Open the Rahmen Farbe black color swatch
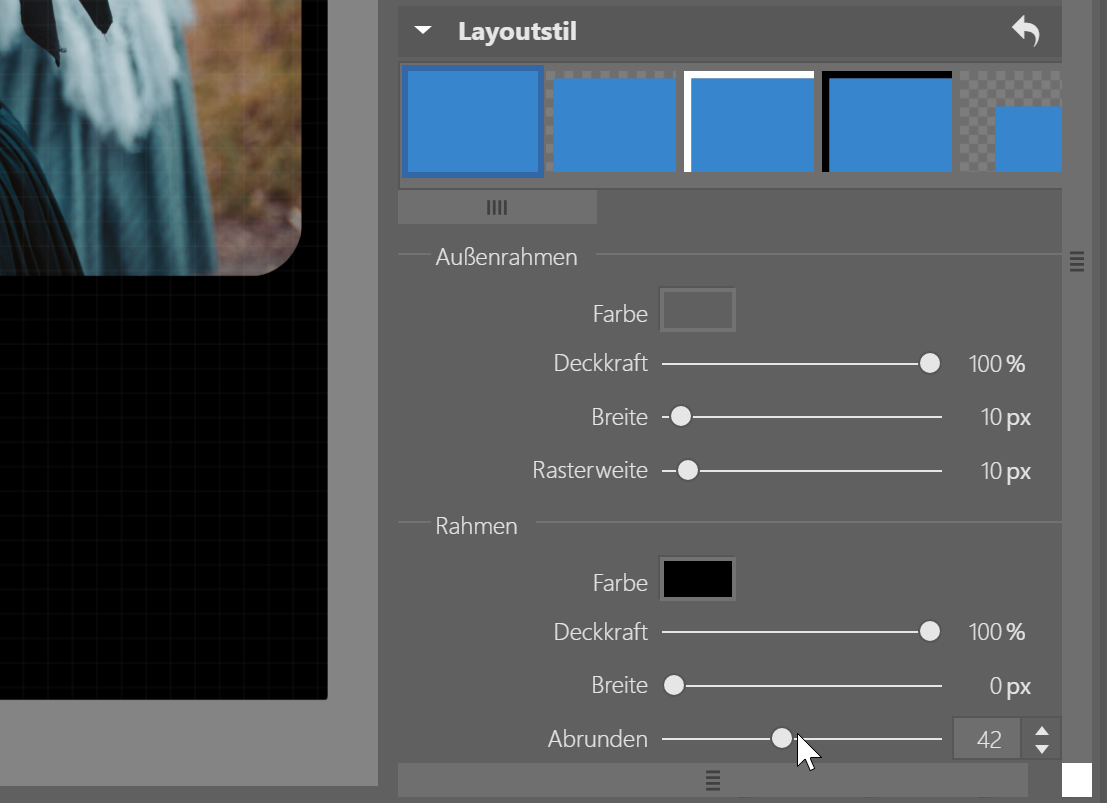This screenshot has width=1107, height=803. click(698, 579)
